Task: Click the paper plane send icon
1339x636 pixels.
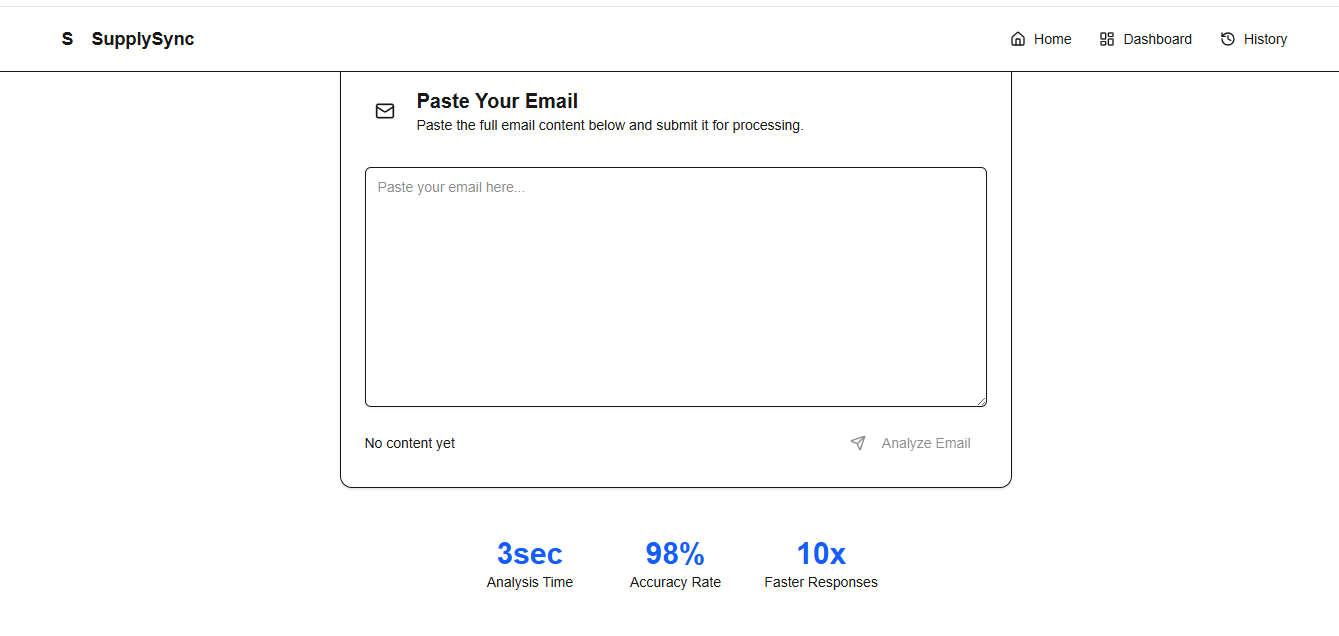Action: [x=858, y=443]
